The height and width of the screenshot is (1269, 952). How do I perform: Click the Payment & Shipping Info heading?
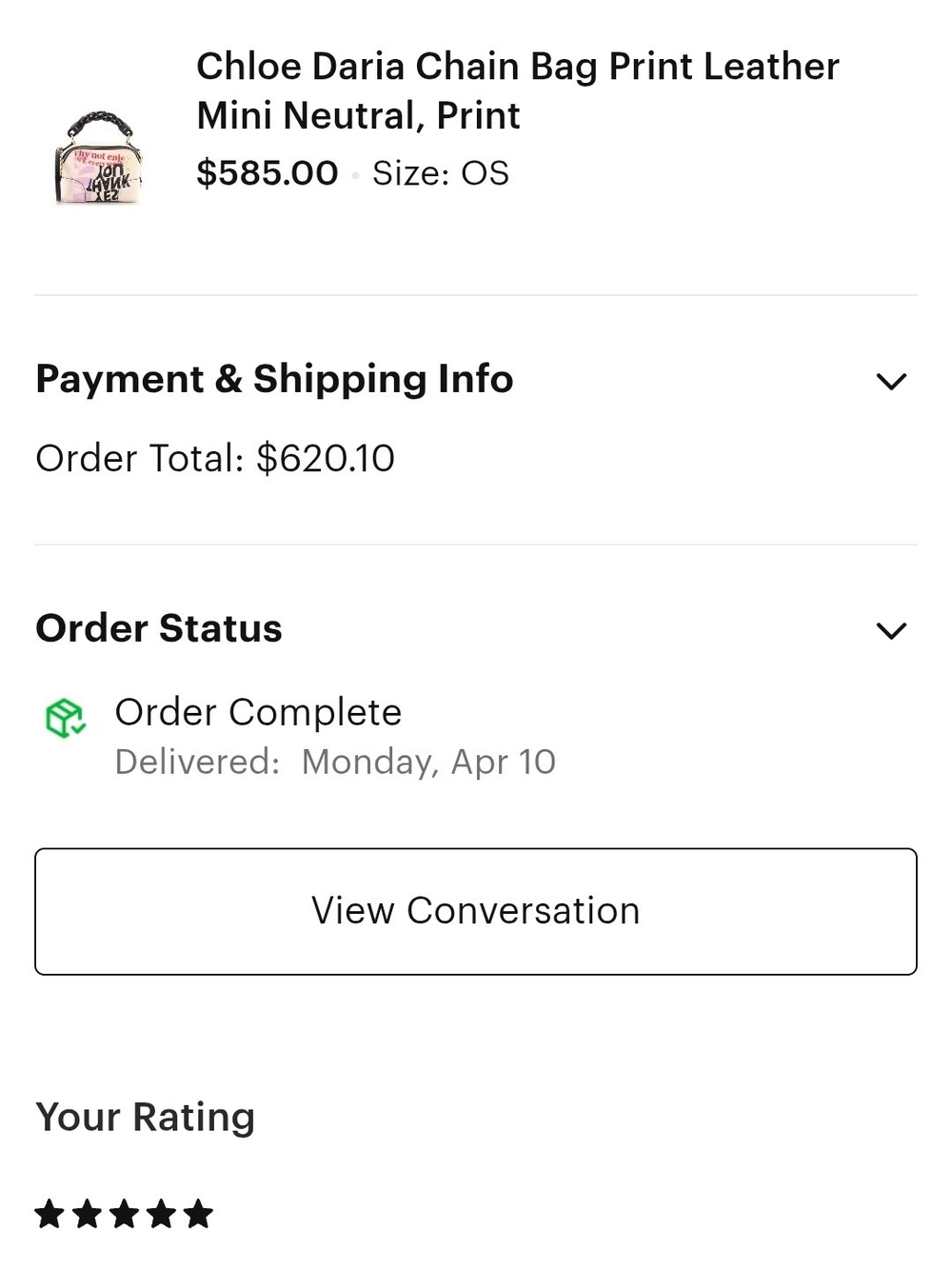274,379
